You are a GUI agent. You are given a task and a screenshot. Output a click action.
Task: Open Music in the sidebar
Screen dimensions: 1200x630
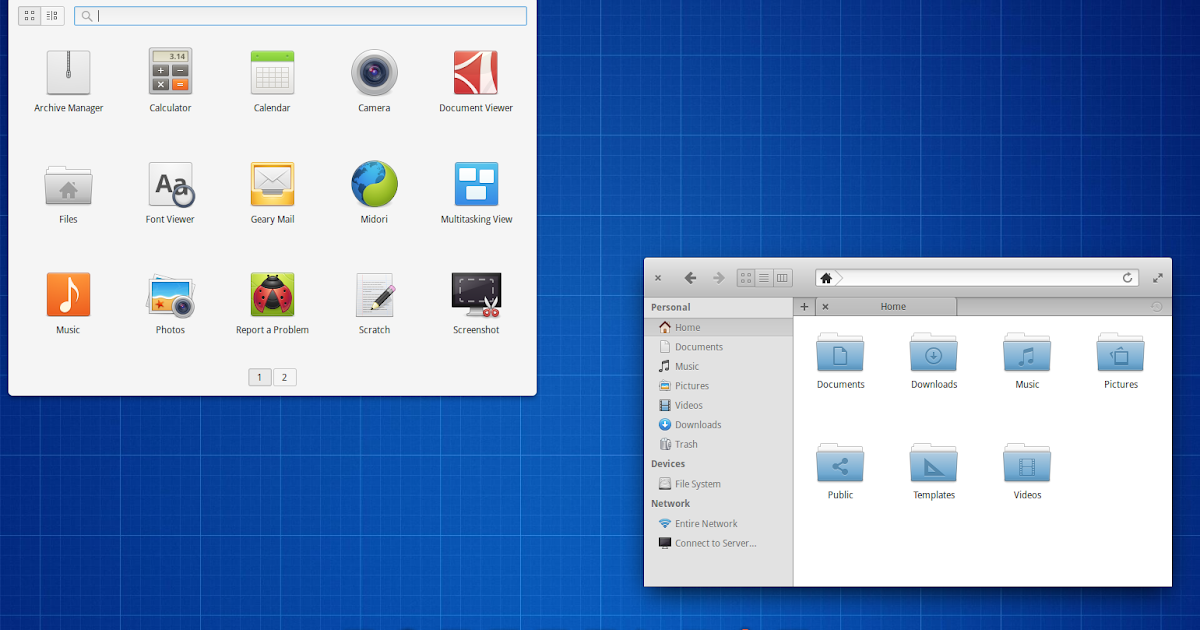tap(718, 366)
